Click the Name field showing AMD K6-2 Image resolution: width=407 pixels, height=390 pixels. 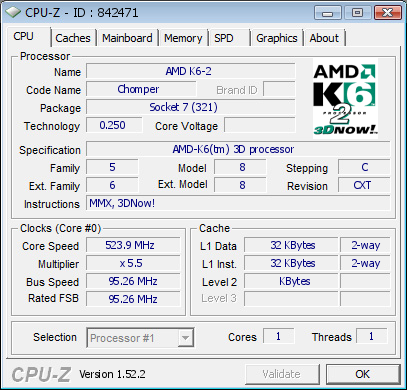click(191, 71)
